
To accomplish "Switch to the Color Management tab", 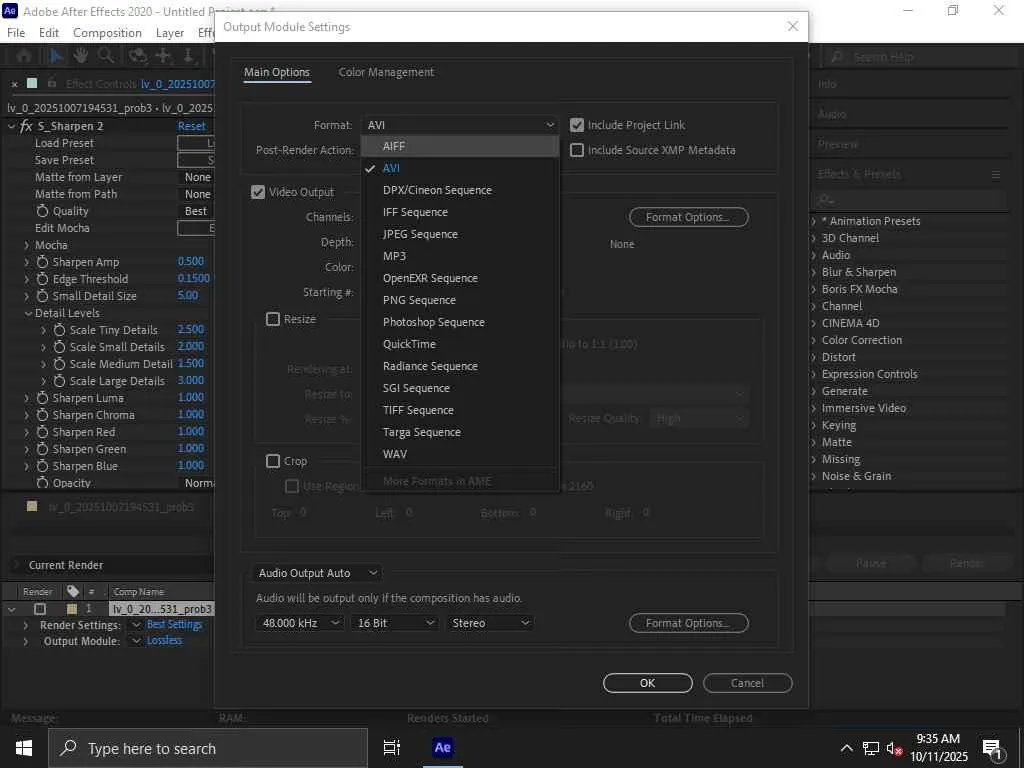I will pyautogui.click(x=386, y=72).
